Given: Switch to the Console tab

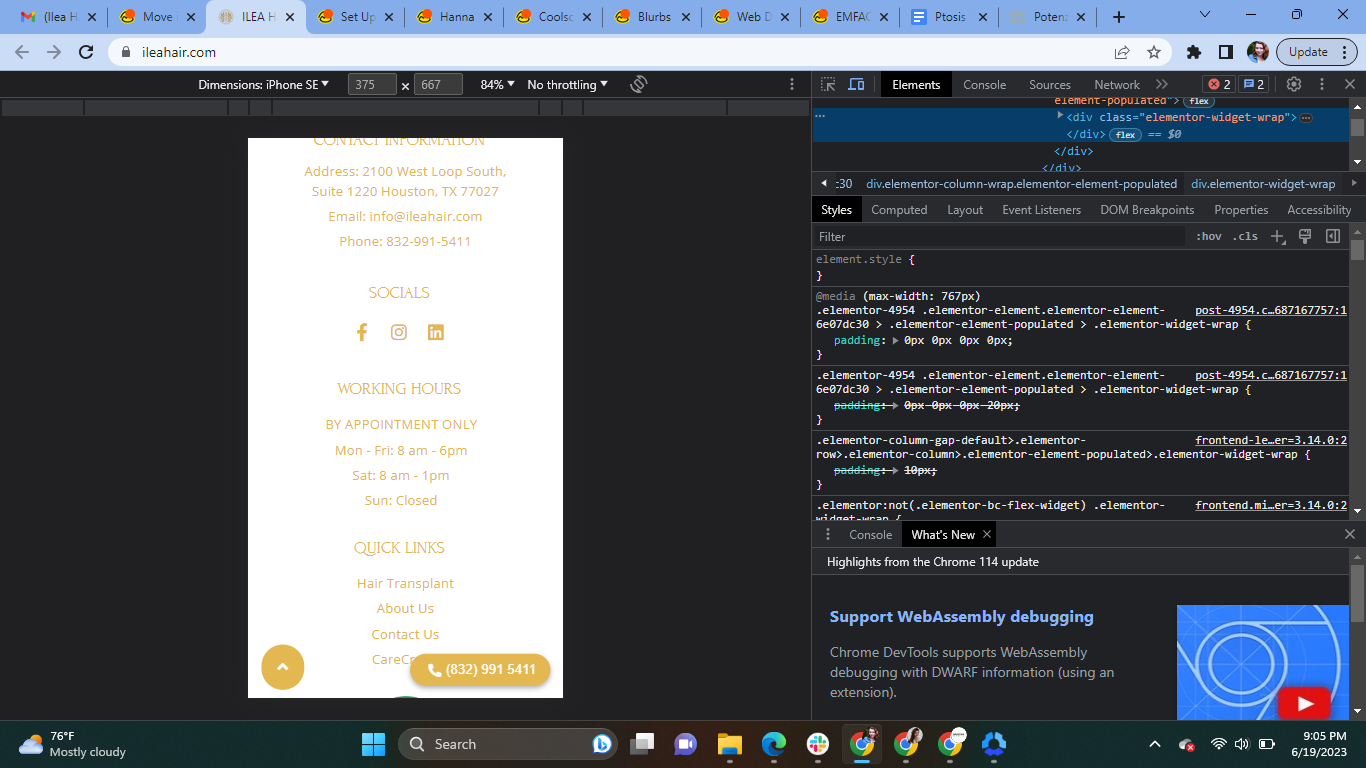Looking at the screenshot, I should click(984, 85).
